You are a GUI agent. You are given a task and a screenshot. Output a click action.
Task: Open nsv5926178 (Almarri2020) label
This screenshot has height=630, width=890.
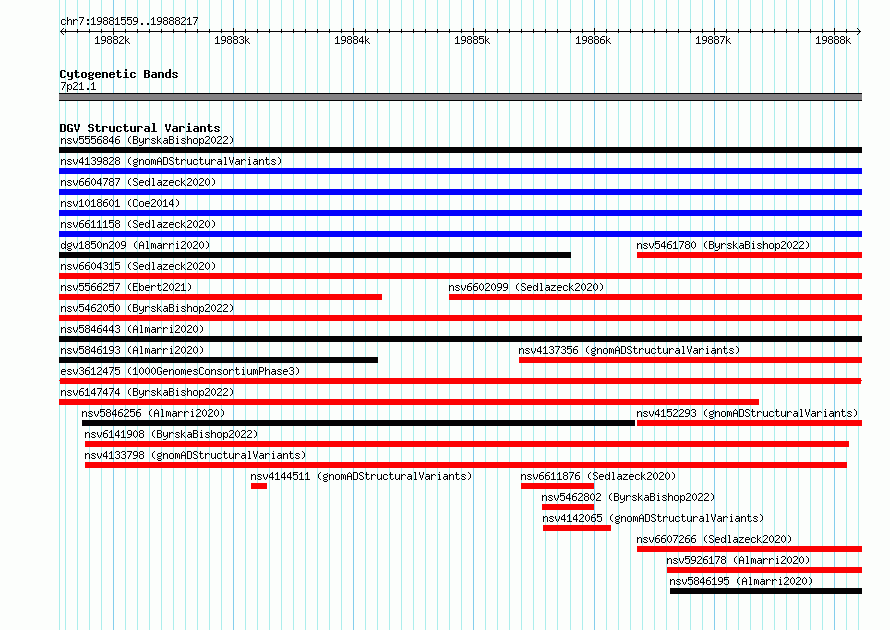click(x=738, y=560)
